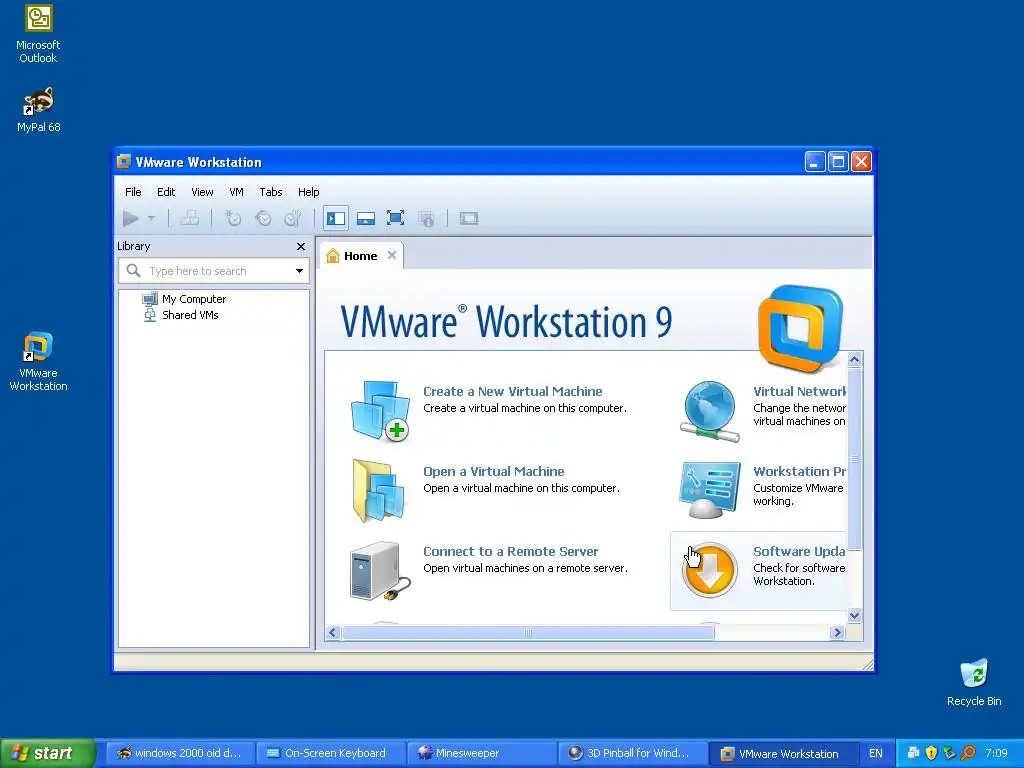Image resolution: width=1024 pixels, height=768 pixels.
Task: Select the VMware Workstation desktop shortcut
Action: [x=38, y=362]
